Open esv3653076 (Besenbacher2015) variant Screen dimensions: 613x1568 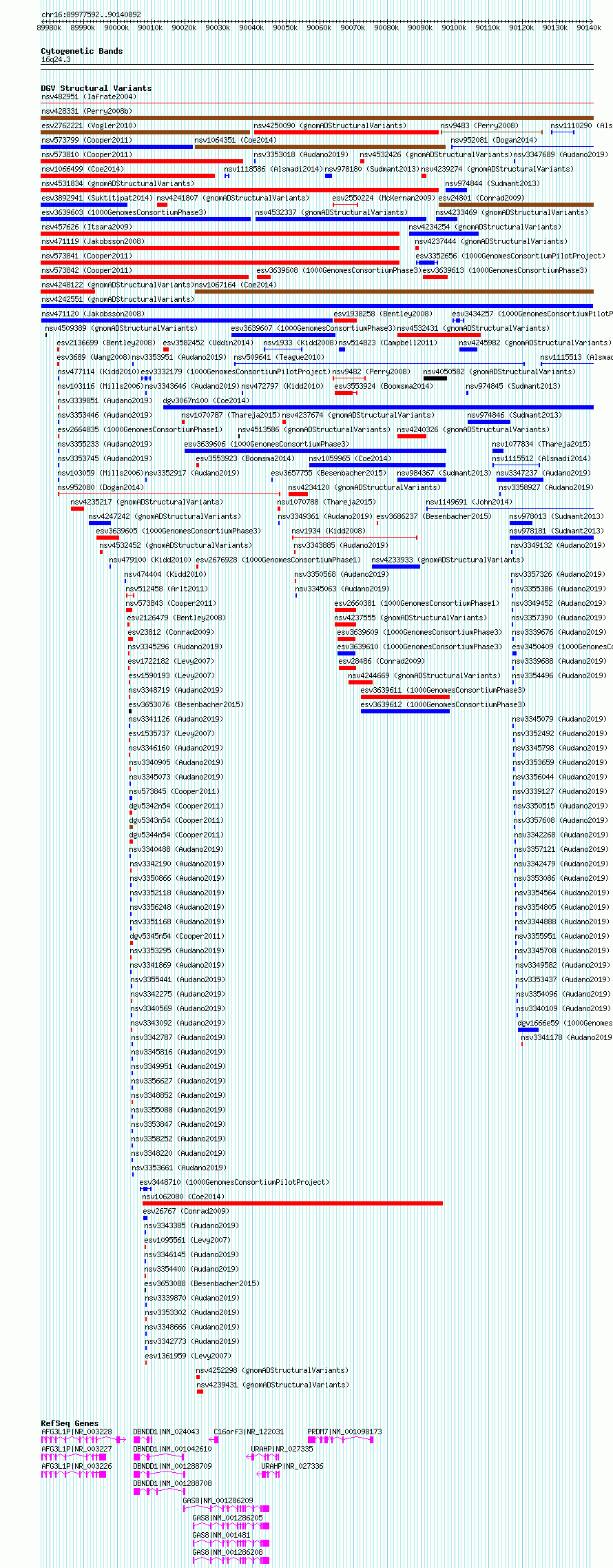(186, 704)
